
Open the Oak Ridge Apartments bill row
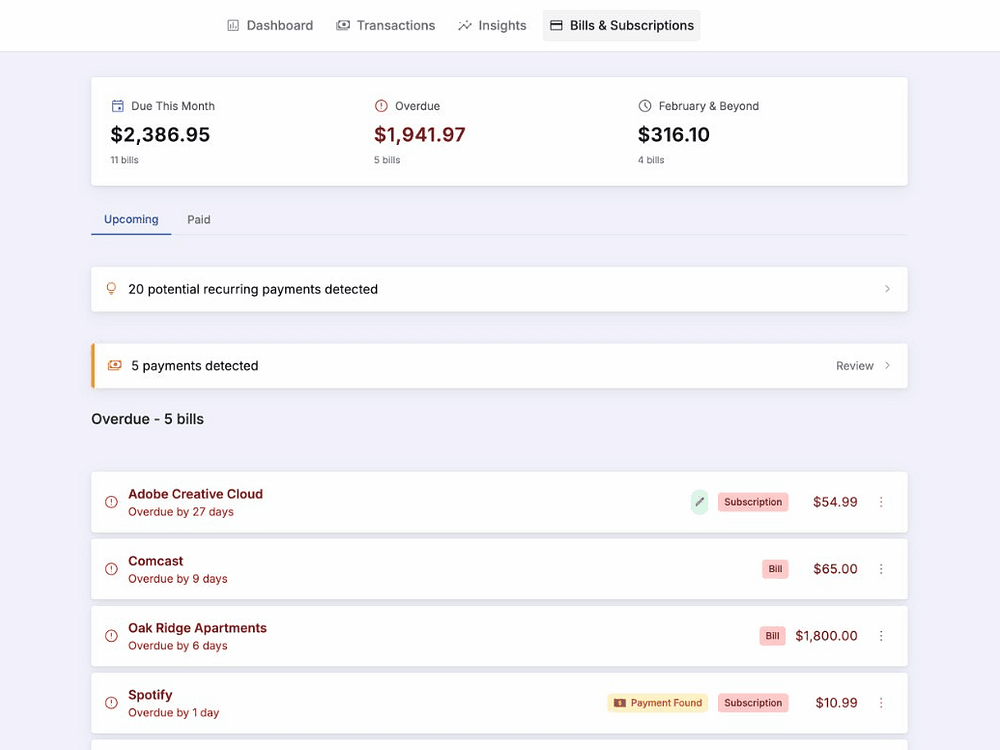(x=197, y=629)
